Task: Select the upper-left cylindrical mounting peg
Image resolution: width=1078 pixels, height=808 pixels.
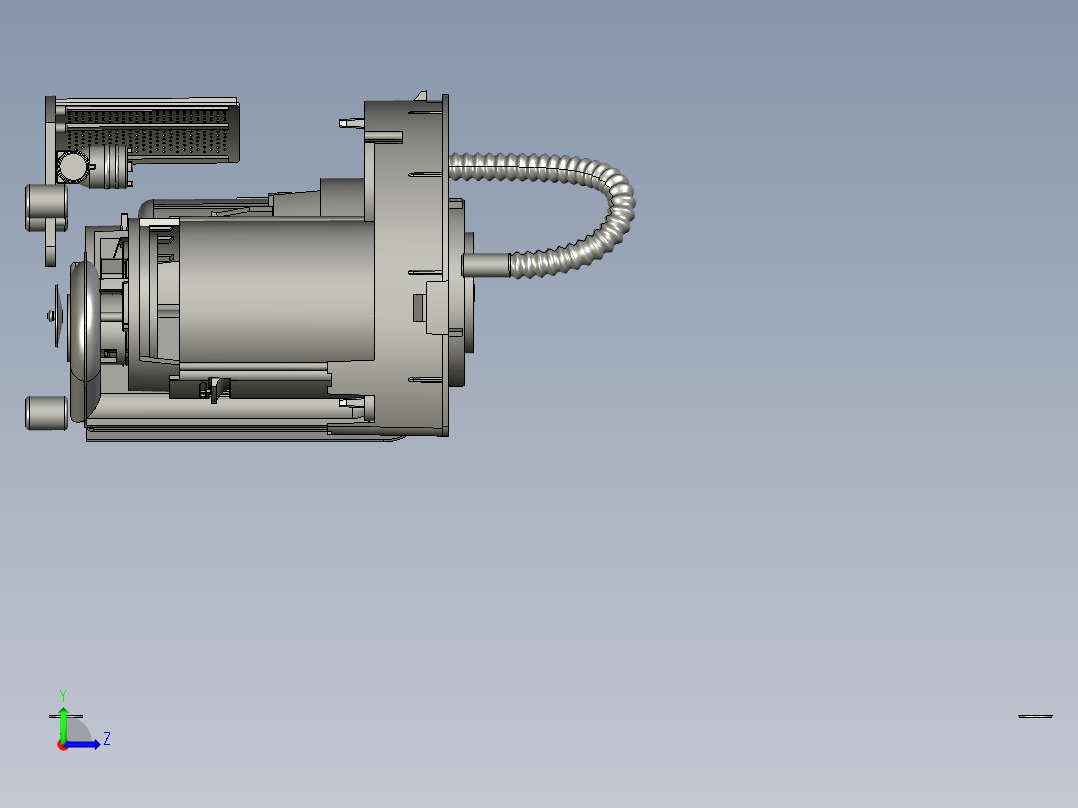Action: pos(46,207)
